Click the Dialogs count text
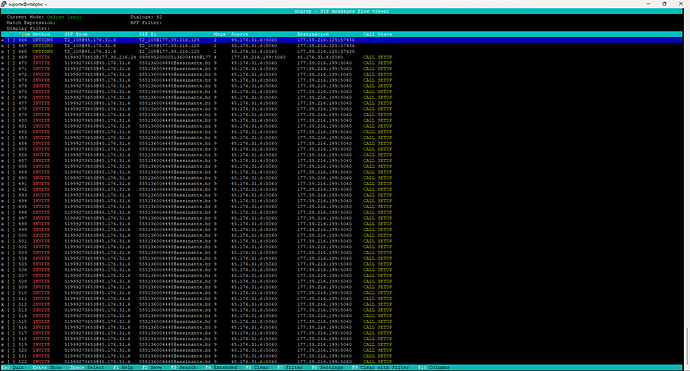The width and height of the screenshot is (690, 371). pos(146,17)
